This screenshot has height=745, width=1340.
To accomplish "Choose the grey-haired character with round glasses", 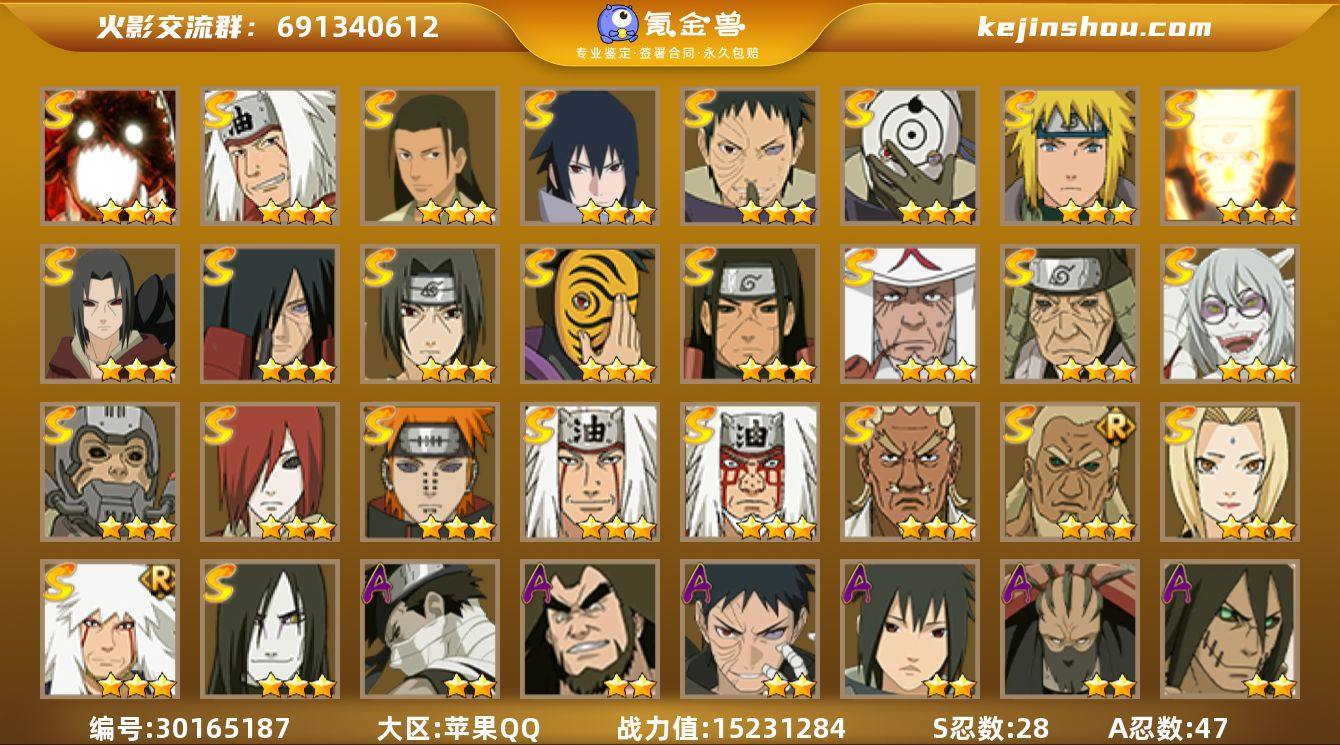I will [1229, 314].
